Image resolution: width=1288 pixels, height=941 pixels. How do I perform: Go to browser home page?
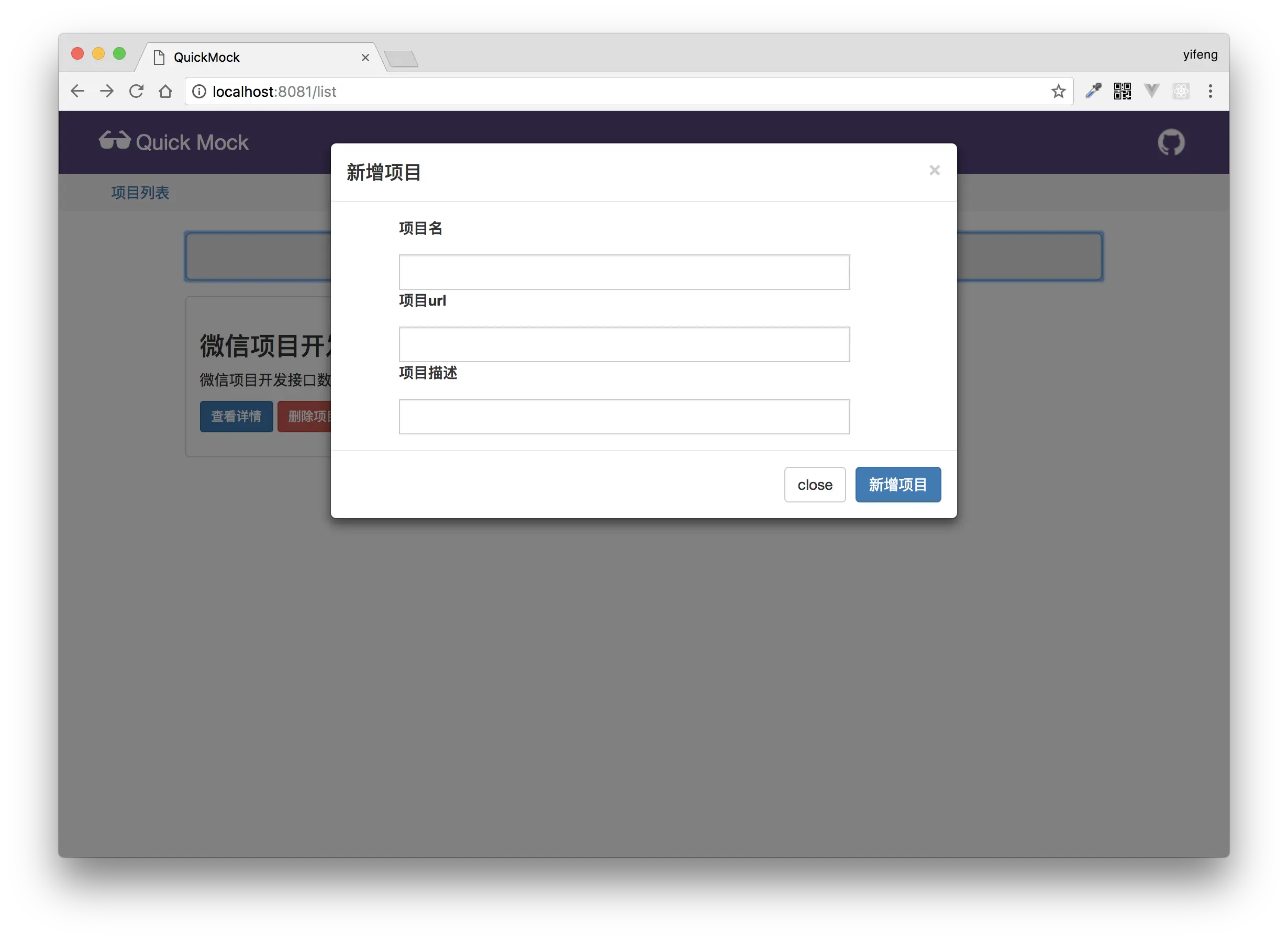(x=165, y=91)
